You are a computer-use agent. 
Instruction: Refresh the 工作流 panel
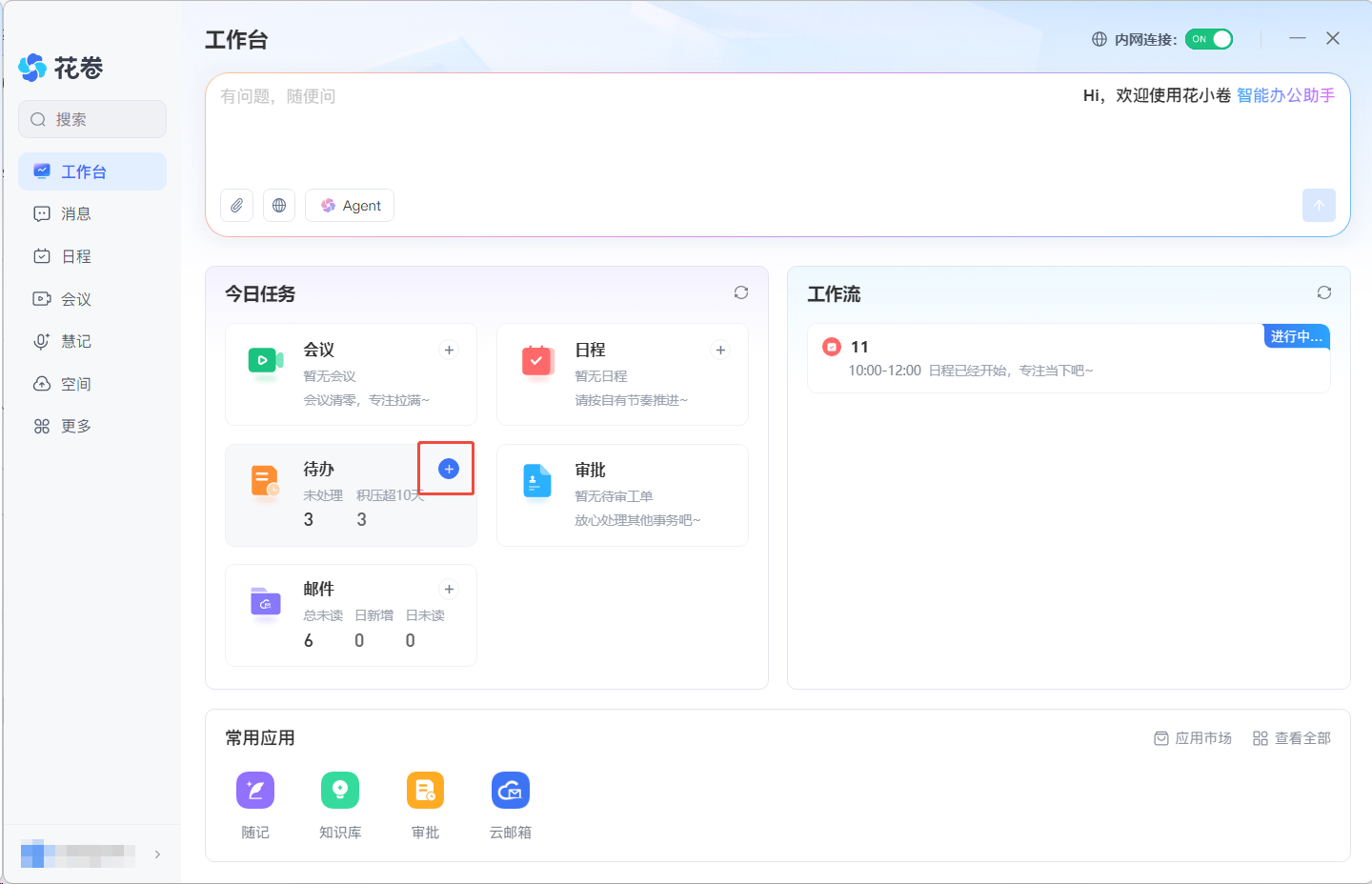[x=1324, y=292]
